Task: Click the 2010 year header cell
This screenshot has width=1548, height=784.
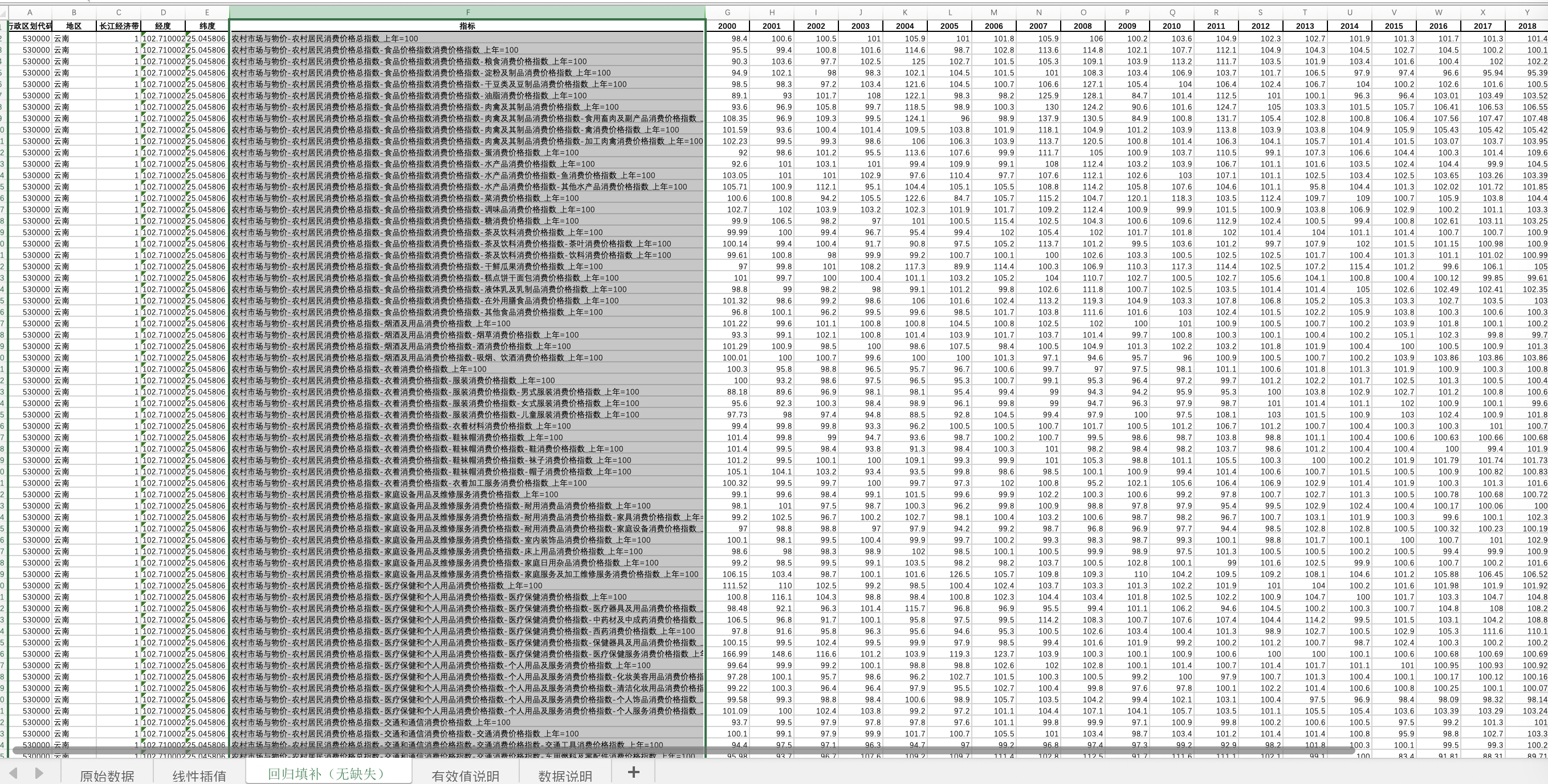Action: pyautogui.click(x=1171, y=26)
